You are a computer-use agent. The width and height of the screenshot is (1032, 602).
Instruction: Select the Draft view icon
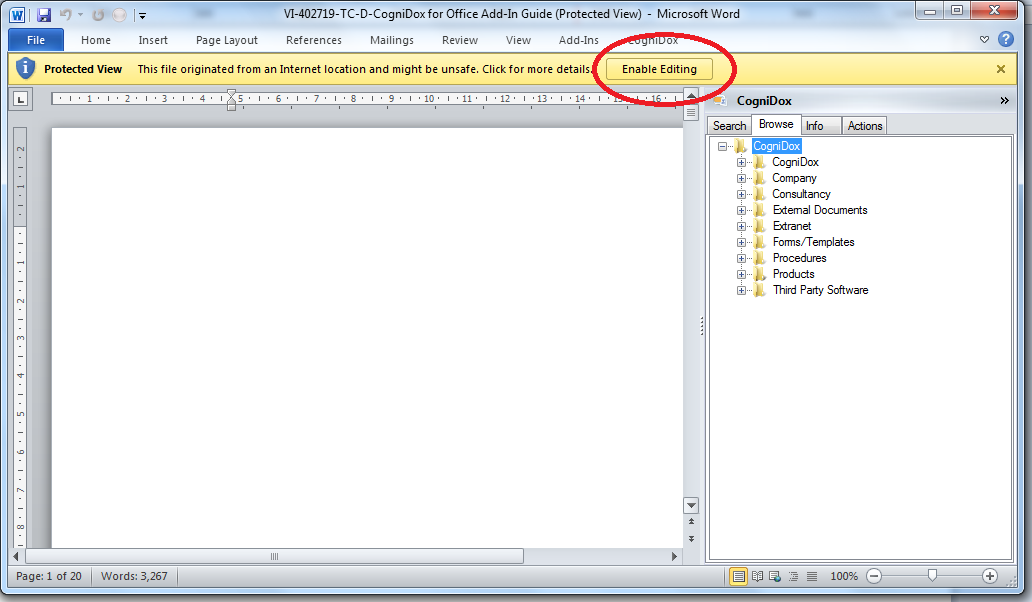pyautogui.click(x=811, y=576)
